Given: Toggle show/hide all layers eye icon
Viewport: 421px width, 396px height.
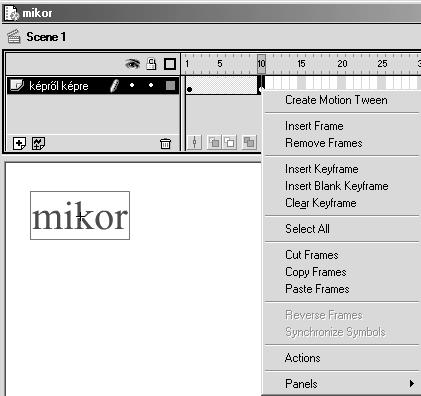Looking at the screenshot, I should pos(132,63).
